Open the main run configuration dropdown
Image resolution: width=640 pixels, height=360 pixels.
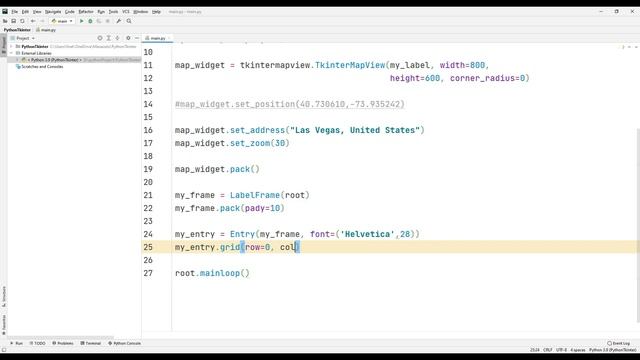(x=62, y=21)
